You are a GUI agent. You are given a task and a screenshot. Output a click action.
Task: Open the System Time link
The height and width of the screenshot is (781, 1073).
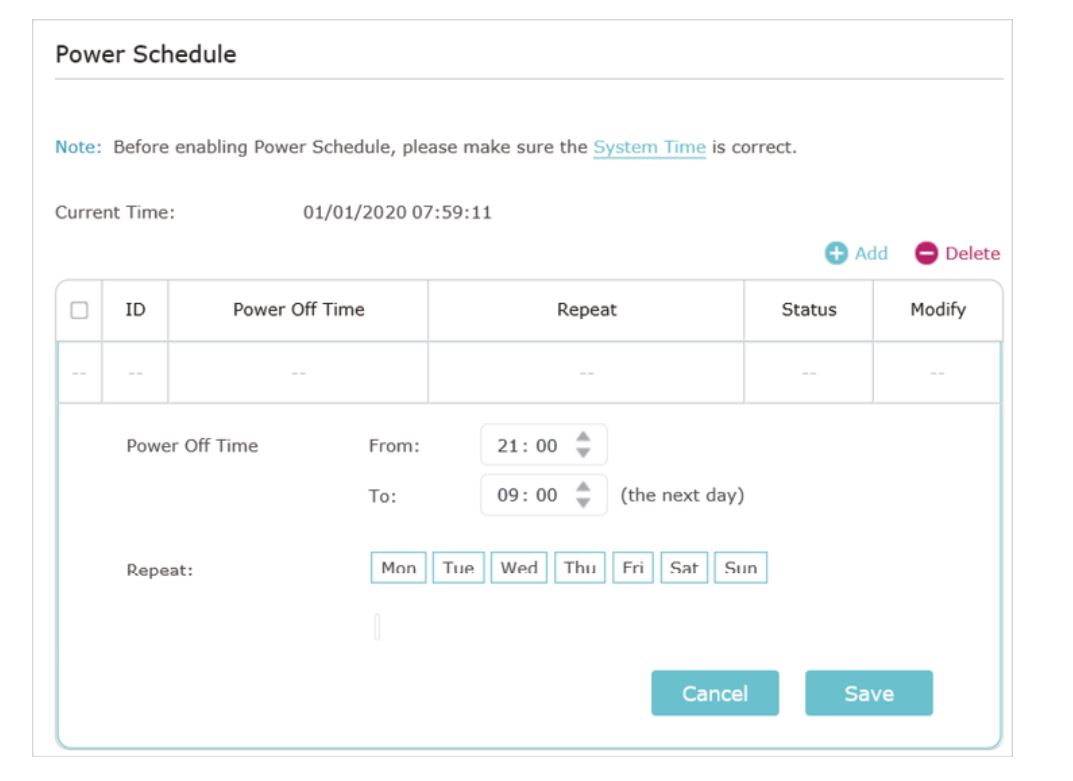(649, 147)
